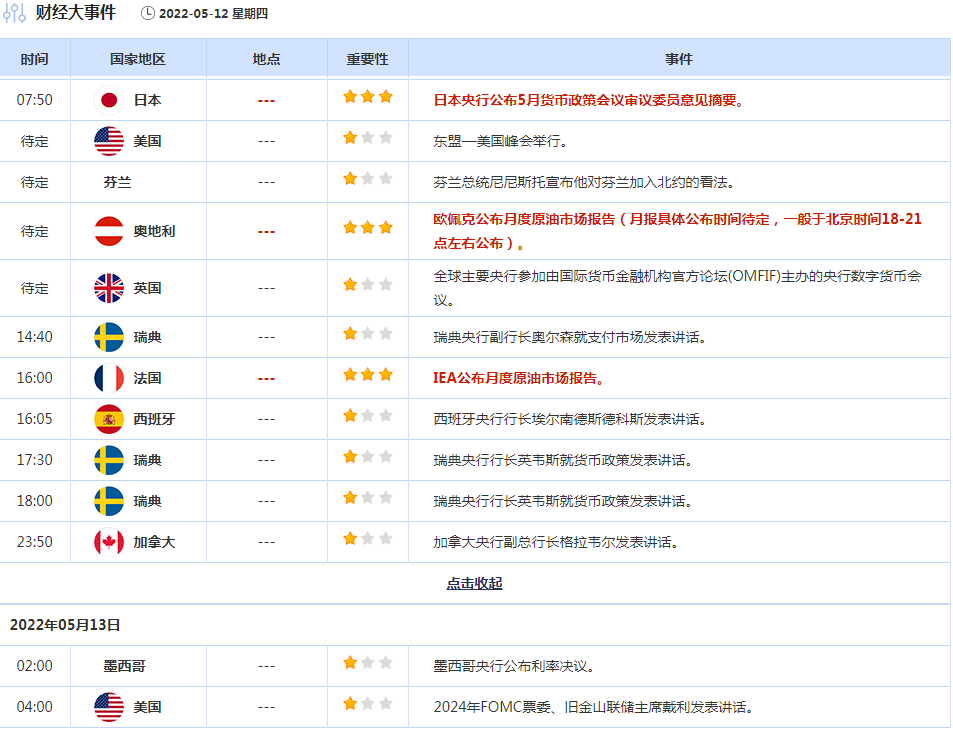Open the 欧佩克公布月度原油市场报告 event
953x729 pixels.
[676, 231]
